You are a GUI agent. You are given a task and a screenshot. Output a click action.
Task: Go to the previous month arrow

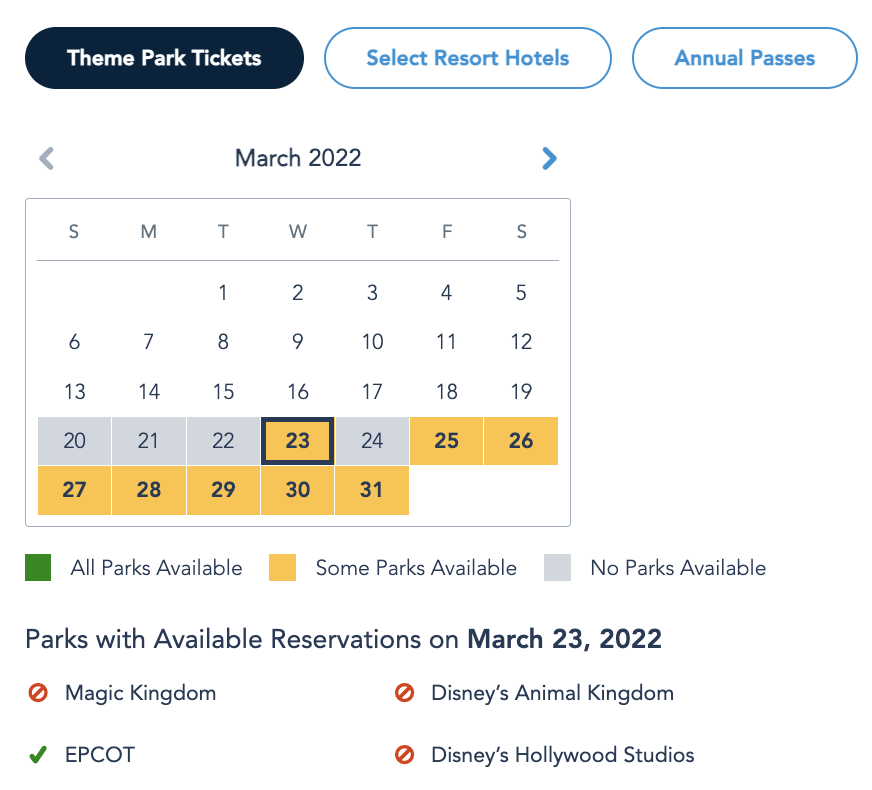tap(46, 158)
